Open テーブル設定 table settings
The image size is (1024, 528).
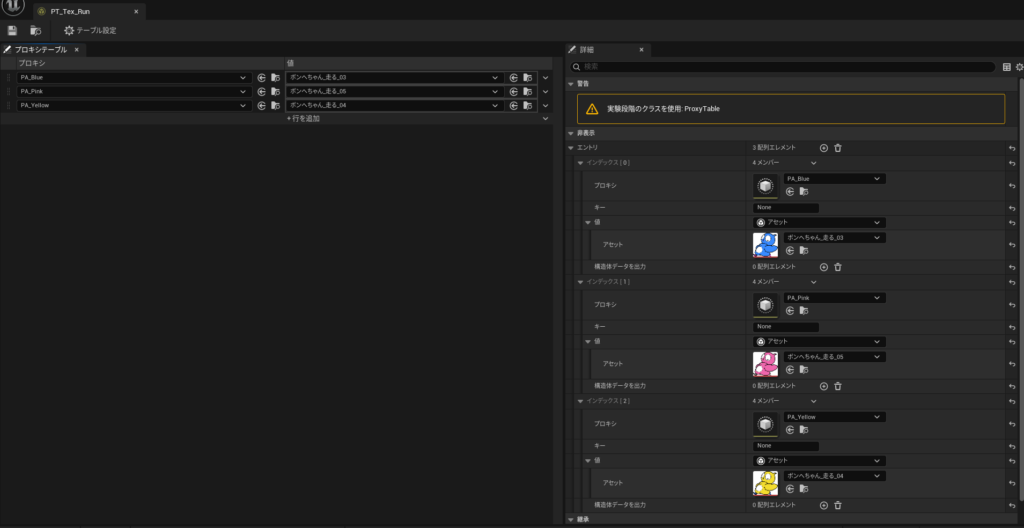click(90, 31)
